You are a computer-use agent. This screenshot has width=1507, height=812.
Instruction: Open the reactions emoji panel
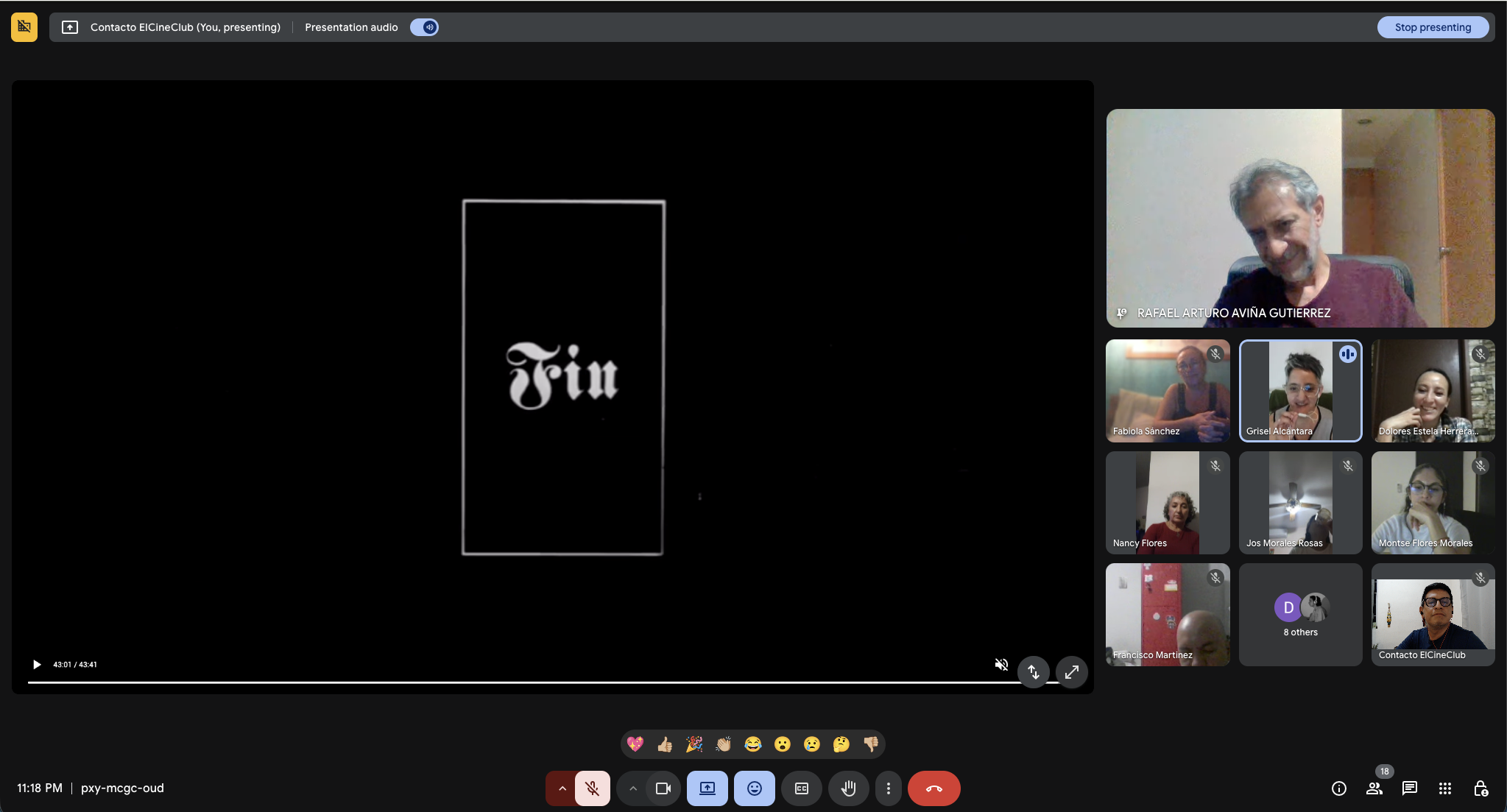pyautogui.click(x=754, y=788)
